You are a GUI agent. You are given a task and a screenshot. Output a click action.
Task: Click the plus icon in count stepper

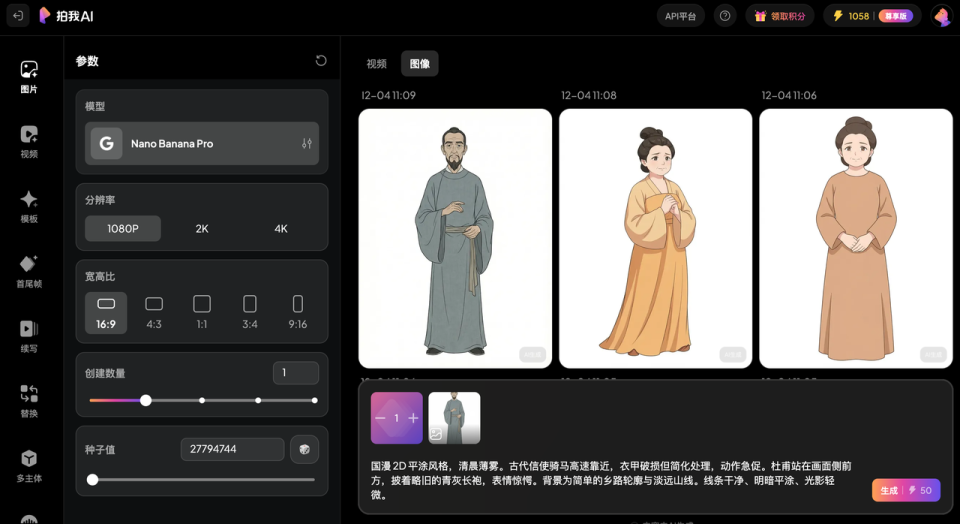413,418
